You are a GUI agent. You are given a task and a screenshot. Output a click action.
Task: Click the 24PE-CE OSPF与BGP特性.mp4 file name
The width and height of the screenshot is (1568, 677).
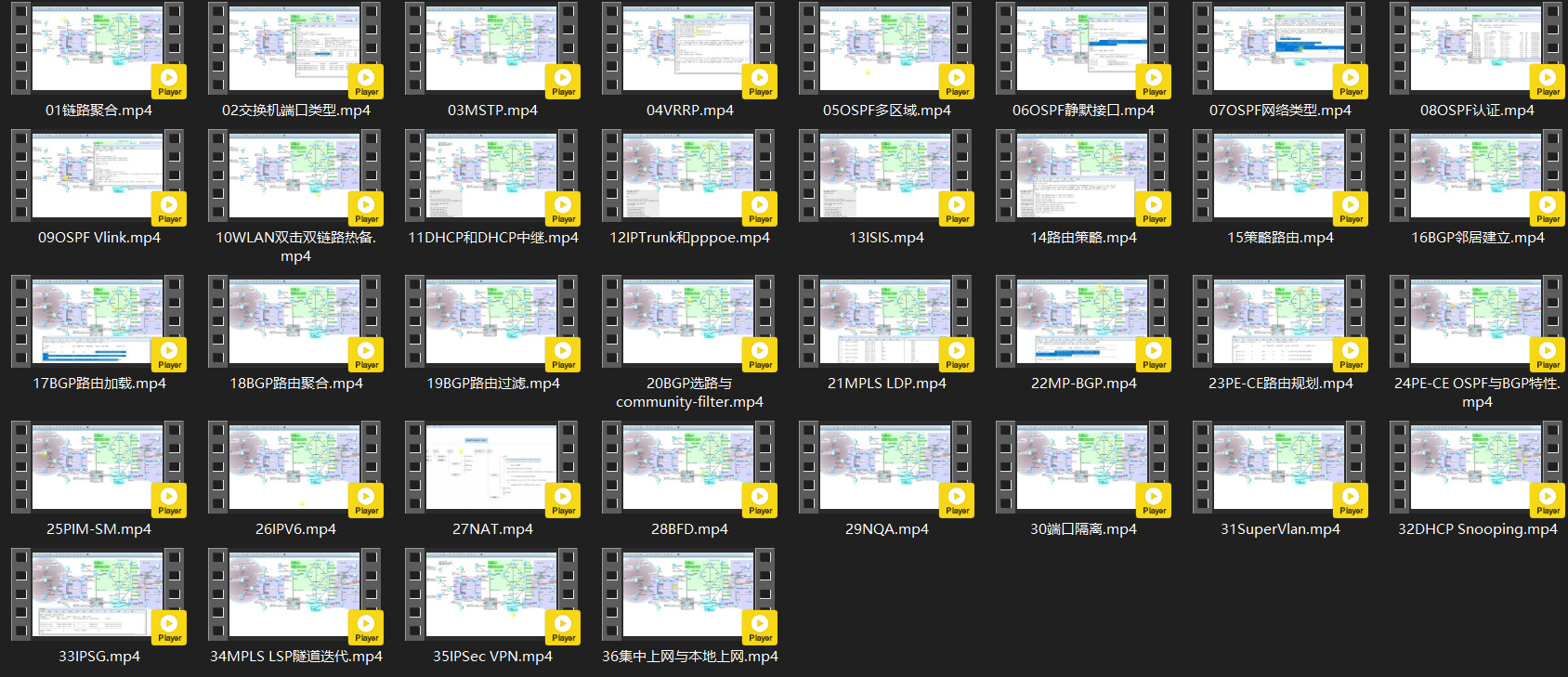[1477, 393]
